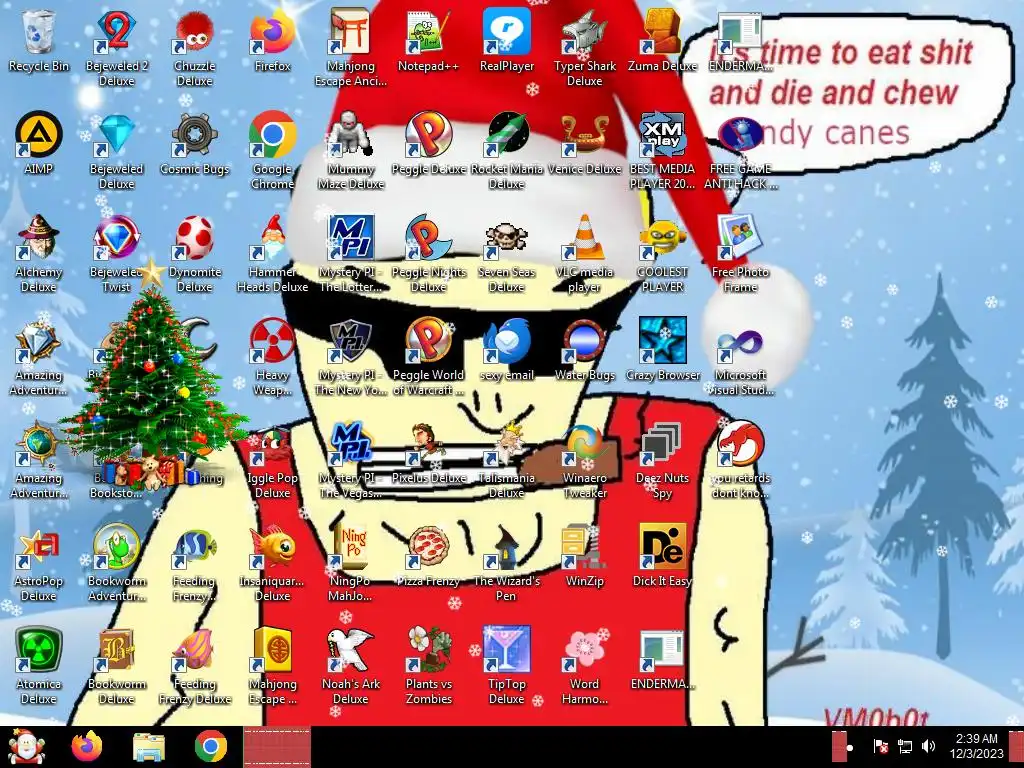This screenshot has width=1024, height=768.
Task: Click the volume speaker tray icon
Action: pos(928,746)
